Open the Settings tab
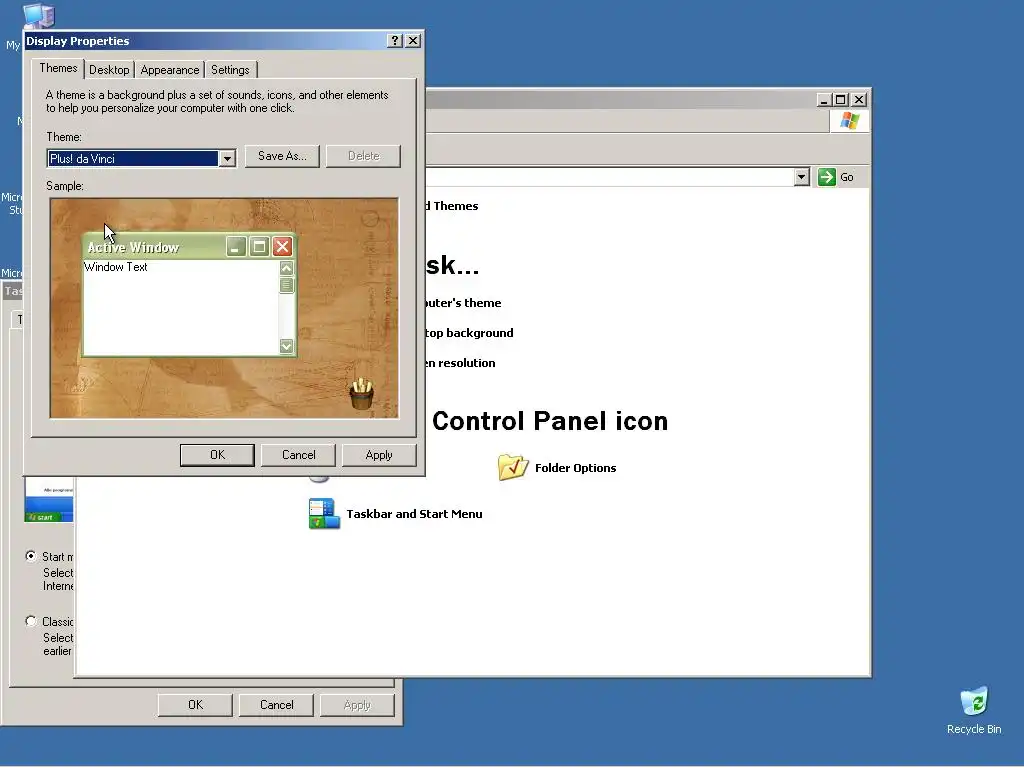1024x768 pixels. point(230,70)
